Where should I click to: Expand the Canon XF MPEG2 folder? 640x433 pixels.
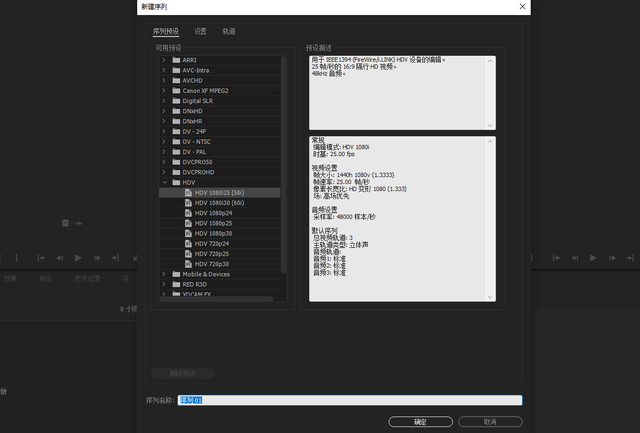(x=164, y=91)
